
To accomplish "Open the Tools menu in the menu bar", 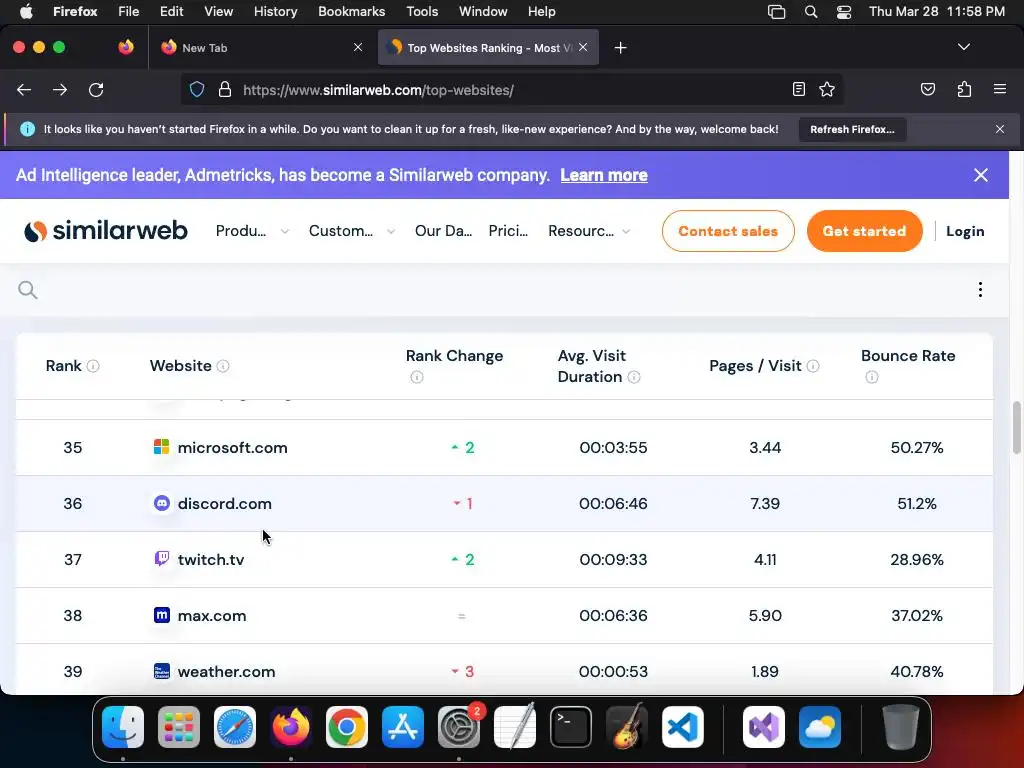I will click(422, 12).
